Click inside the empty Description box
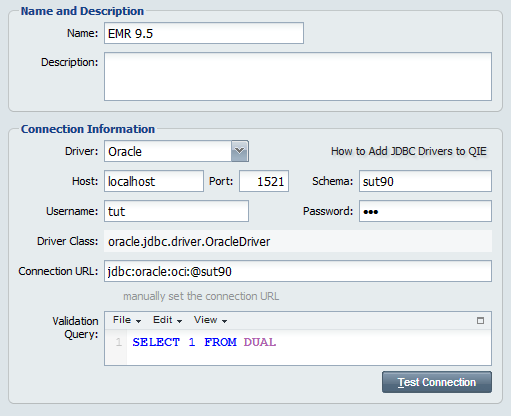 (x=298, y=76)
